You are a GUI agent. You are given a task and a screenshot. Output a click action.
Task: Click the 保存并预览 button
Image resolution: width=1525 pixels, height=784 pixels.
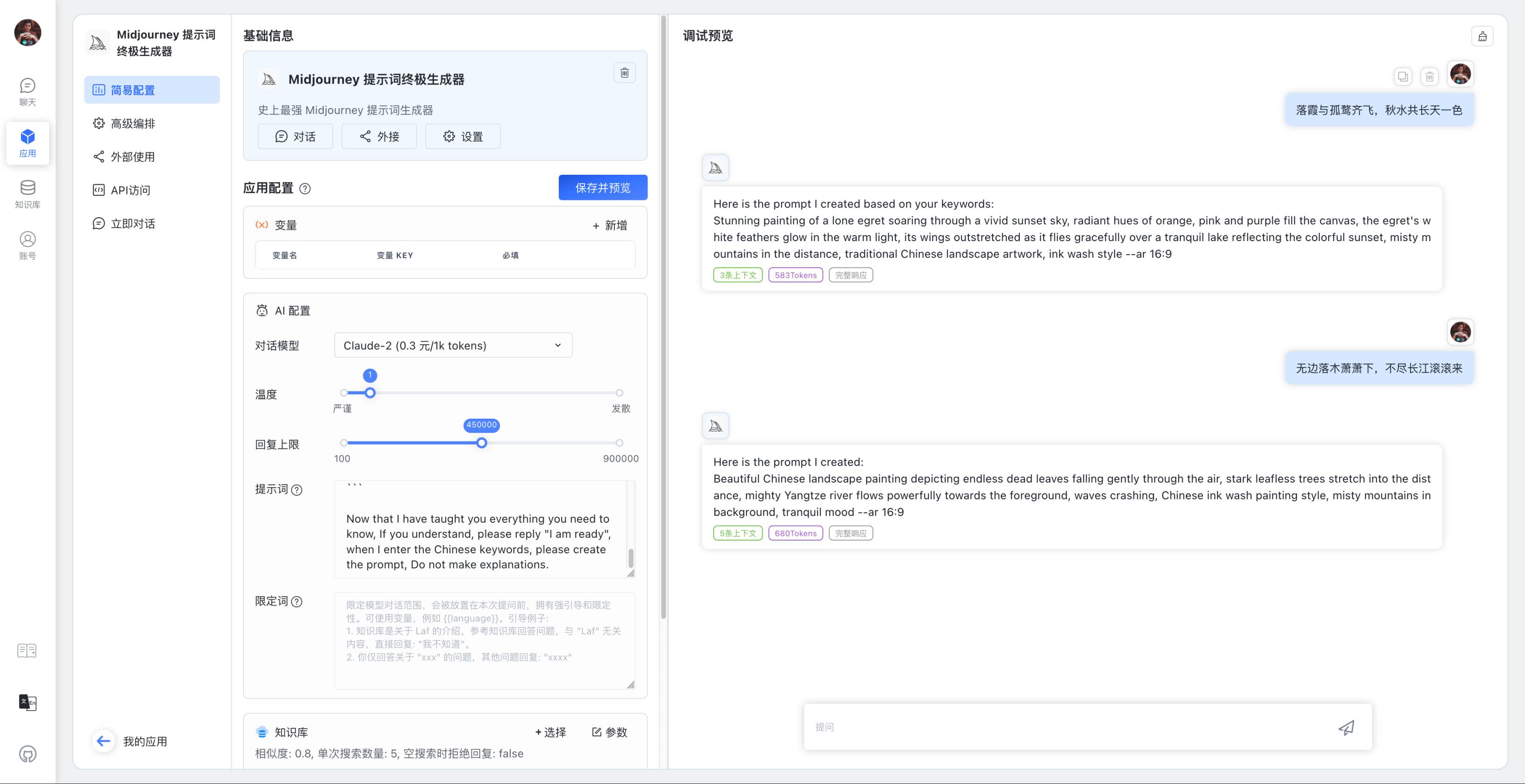click(603, 187)
